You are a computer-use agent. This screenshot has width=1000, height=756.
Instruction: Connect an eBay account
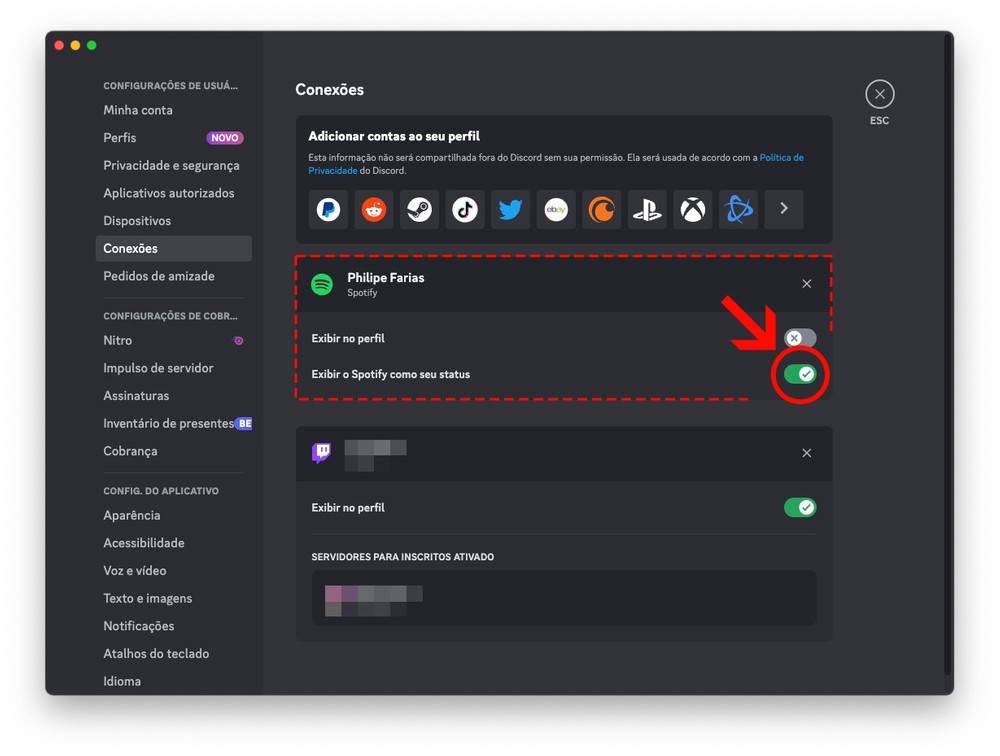[x=556, y=209]
